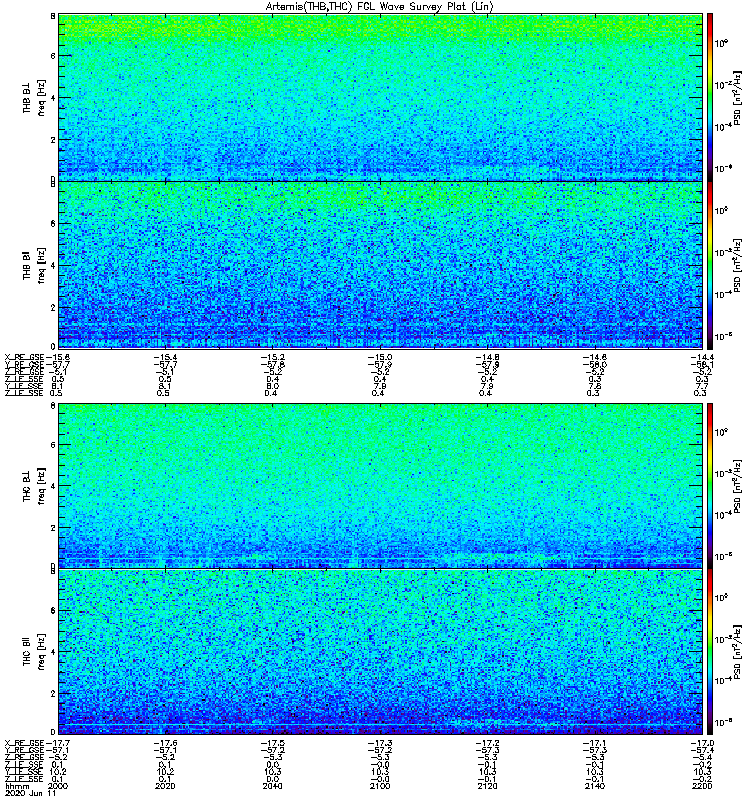
Task: Click the color bar beside THB B-perpendicular panel
Action: point(710,97)
